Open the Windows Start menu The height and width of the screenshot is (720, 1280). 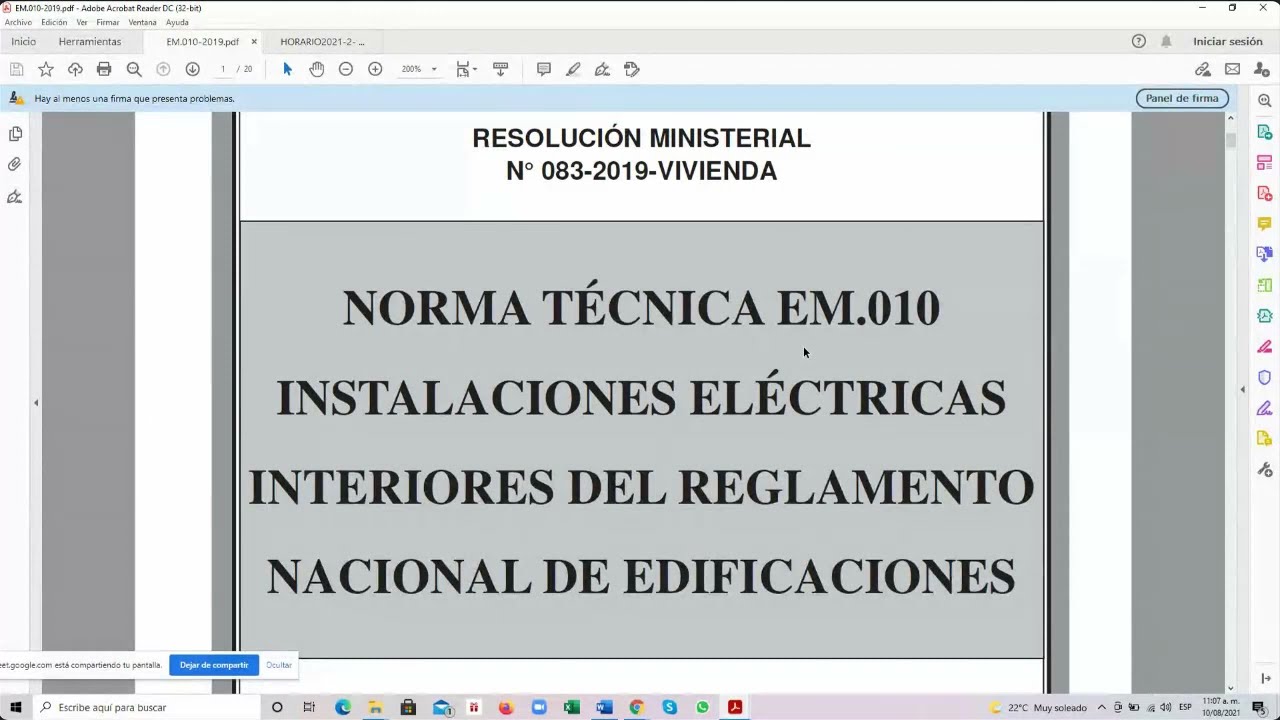[15, 707]
